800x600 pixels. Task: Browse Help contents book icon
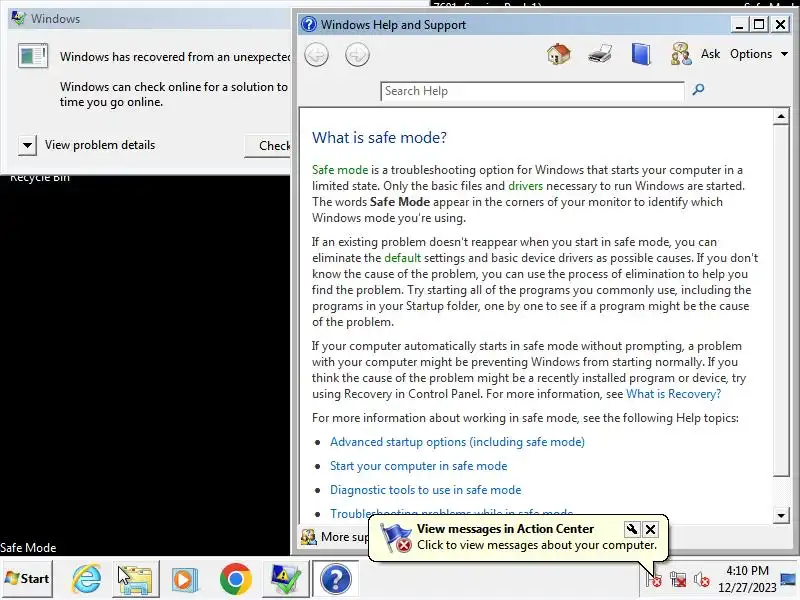click(641, 54)
